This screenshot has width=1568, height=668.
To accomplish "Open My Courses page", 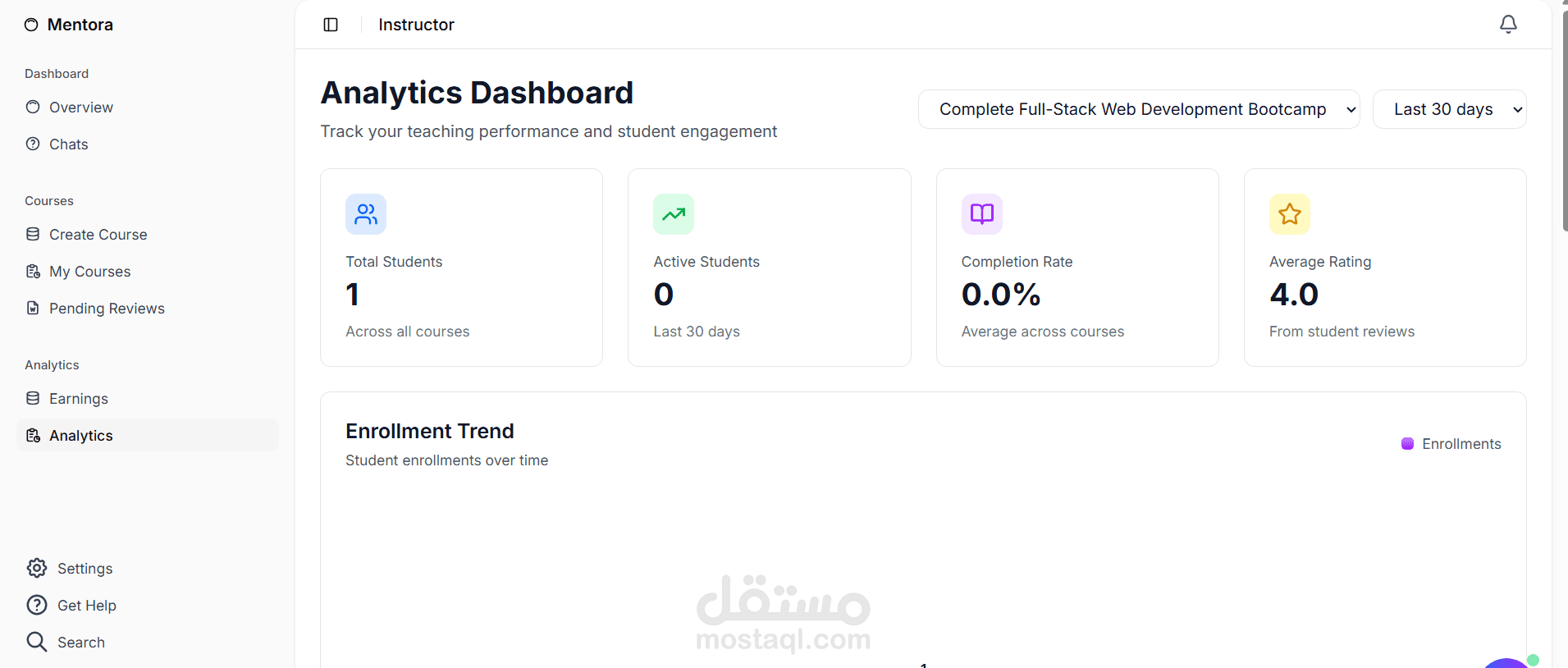I will 89,272.
